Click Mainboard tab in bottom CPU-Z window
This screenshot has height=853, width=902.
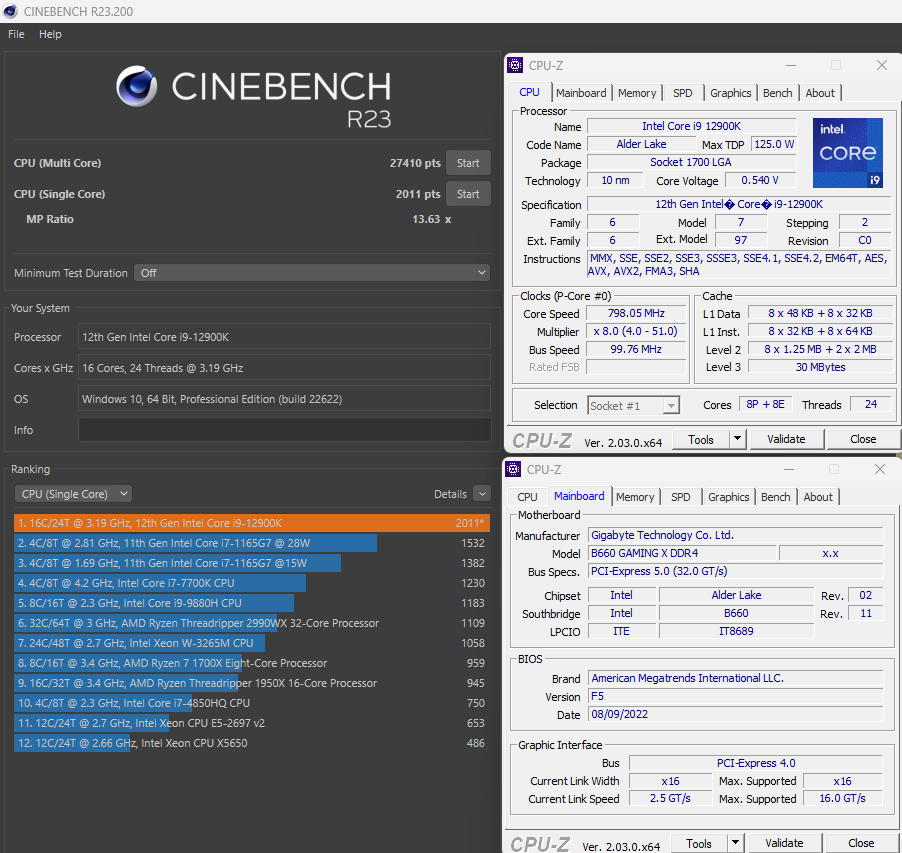pyautogui.click(x=579, y=496)
